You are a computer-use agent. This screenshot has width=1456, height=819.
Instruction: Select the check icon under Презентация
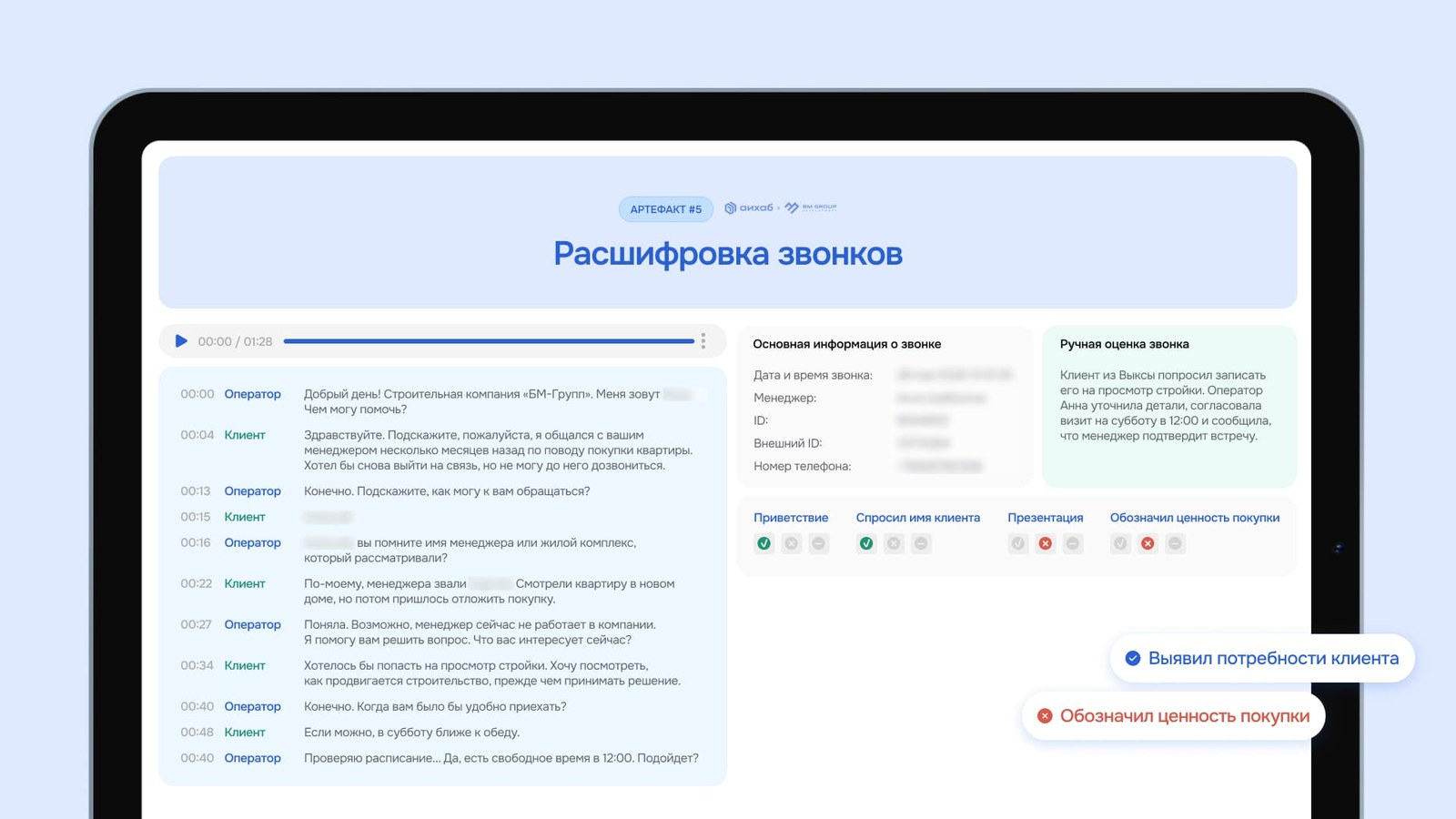[1018, 543]
